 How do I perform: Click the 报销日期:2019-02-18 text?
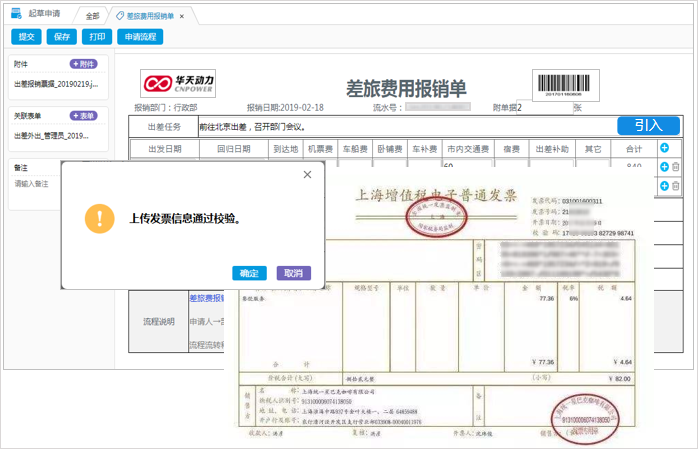pyautogui.click(x=285, y=107)
